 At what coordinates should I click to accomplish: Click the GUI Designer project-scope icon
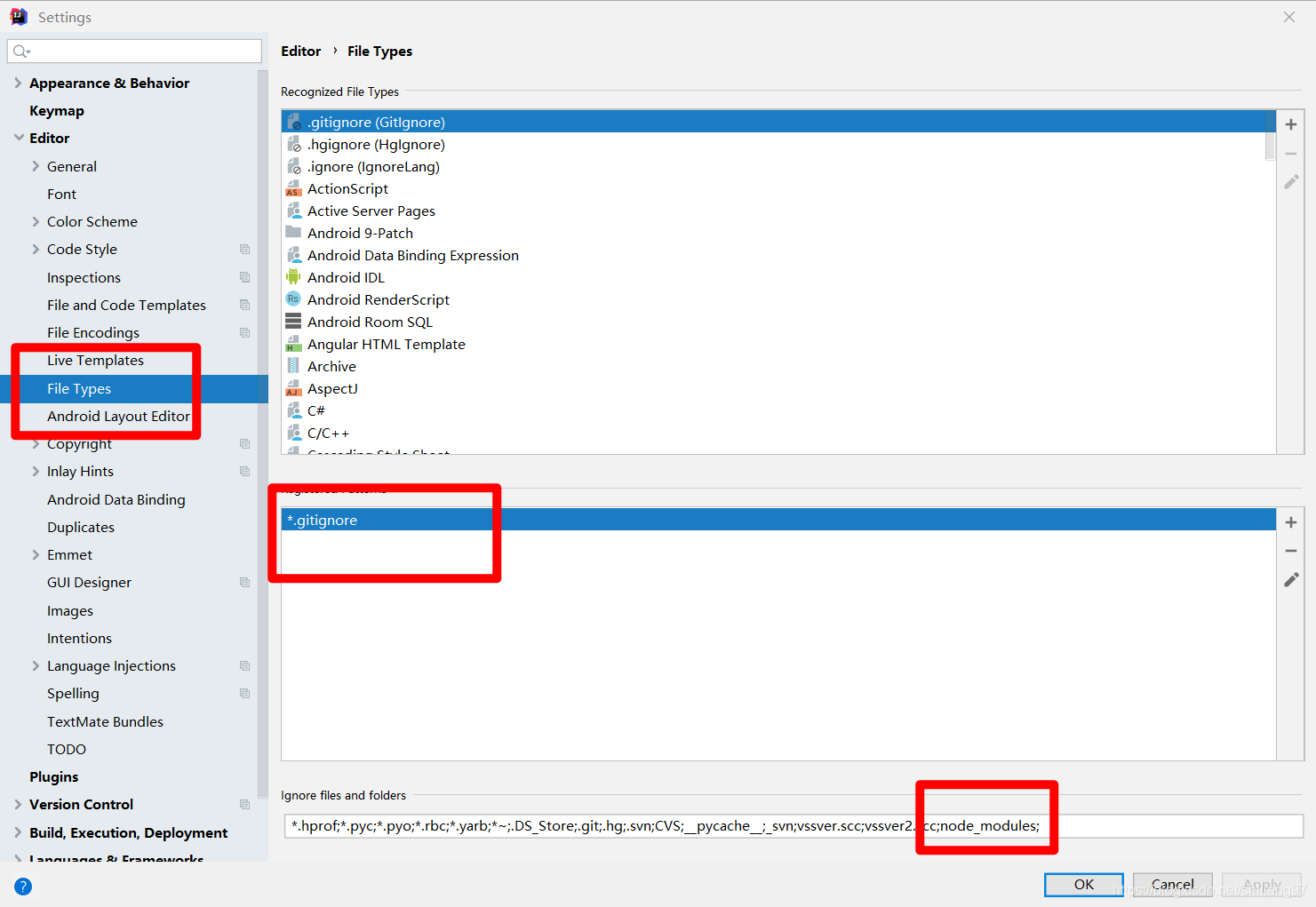tap(244, 582)
